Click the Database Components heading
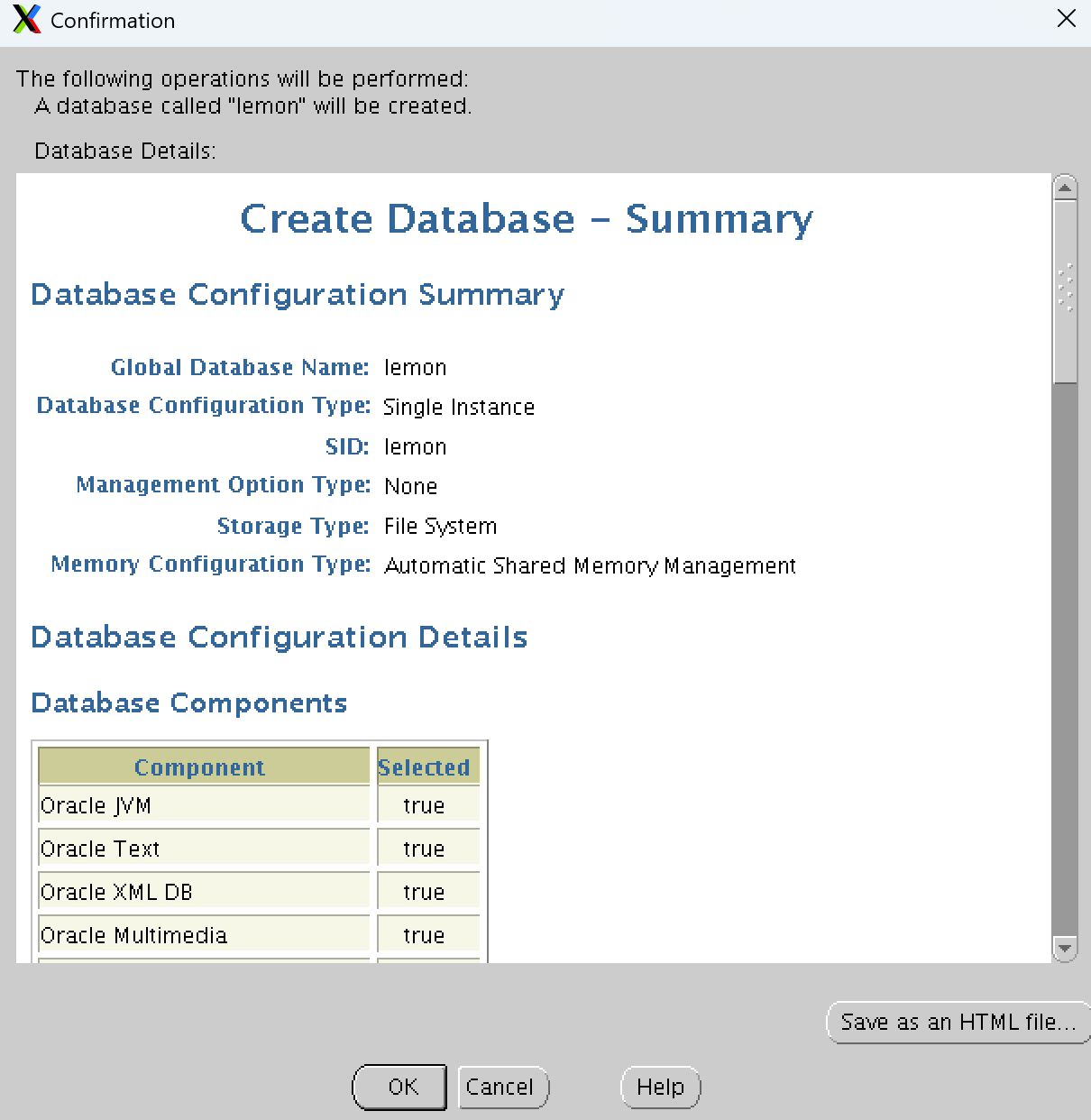 click(189, 703)
